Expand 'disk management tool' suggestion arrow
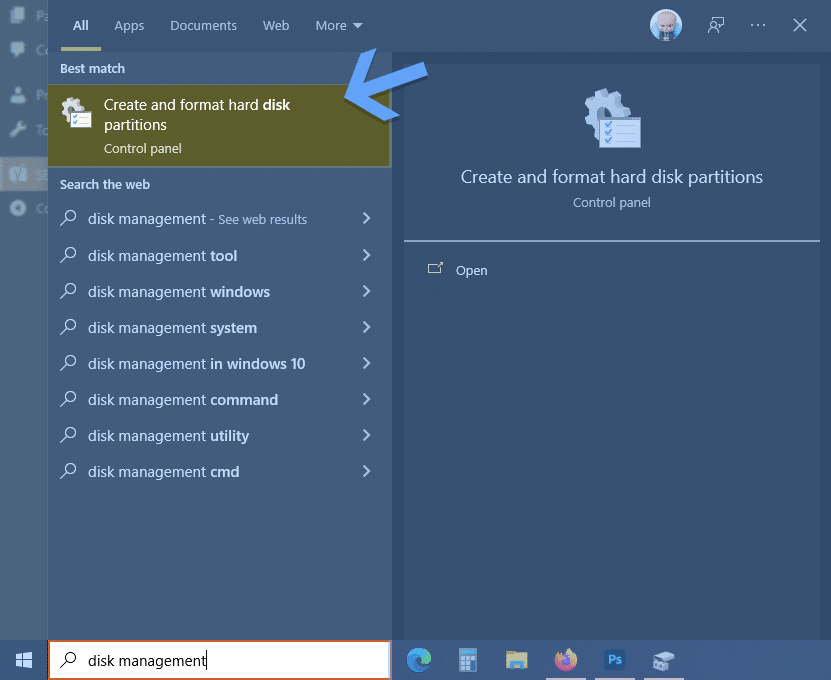Image resolution: width=831 pixels, height=680 pixels. (x=366, y=255)
